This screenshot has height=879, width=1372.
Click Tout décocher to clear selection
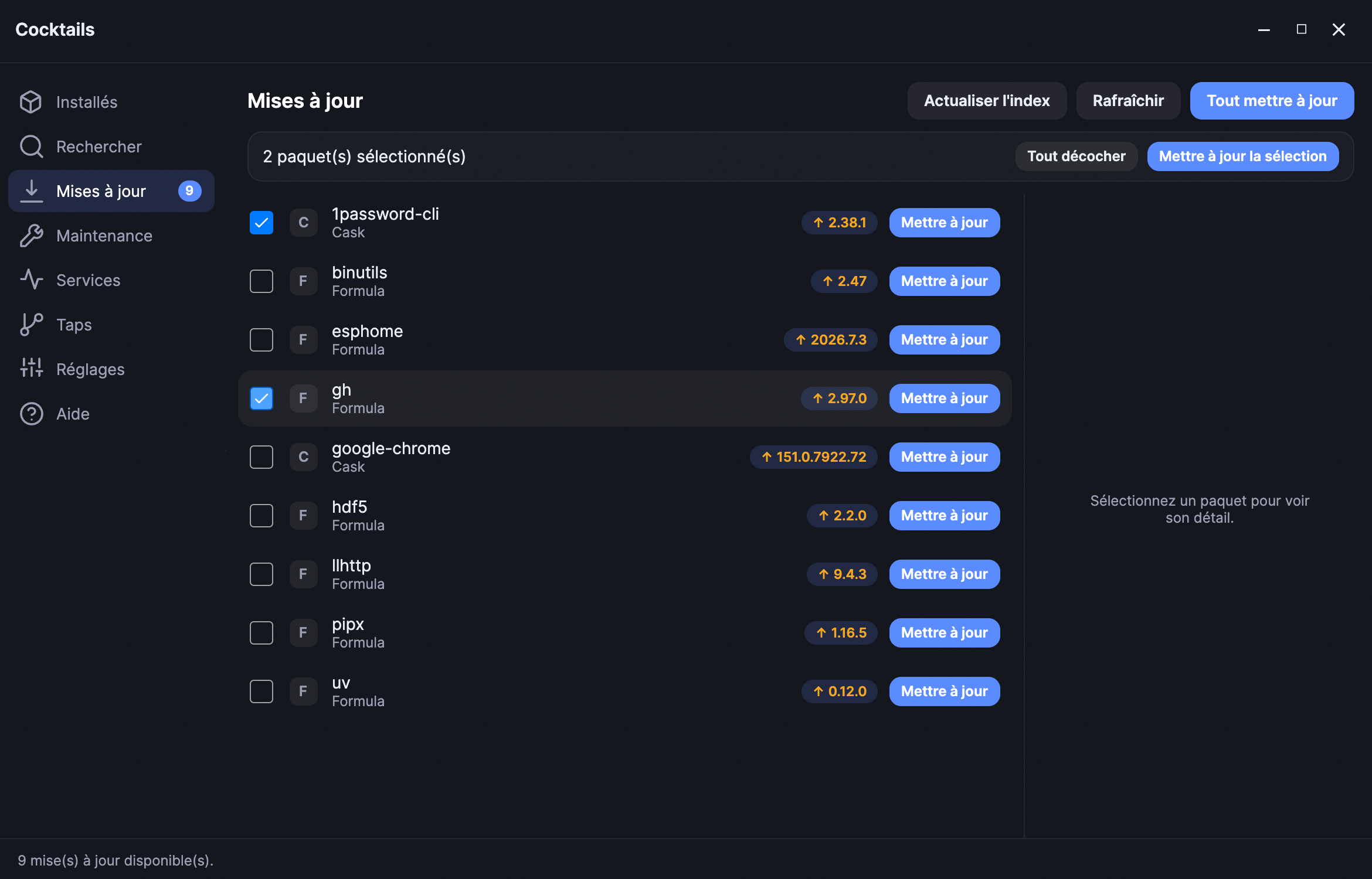(1076, 156)
